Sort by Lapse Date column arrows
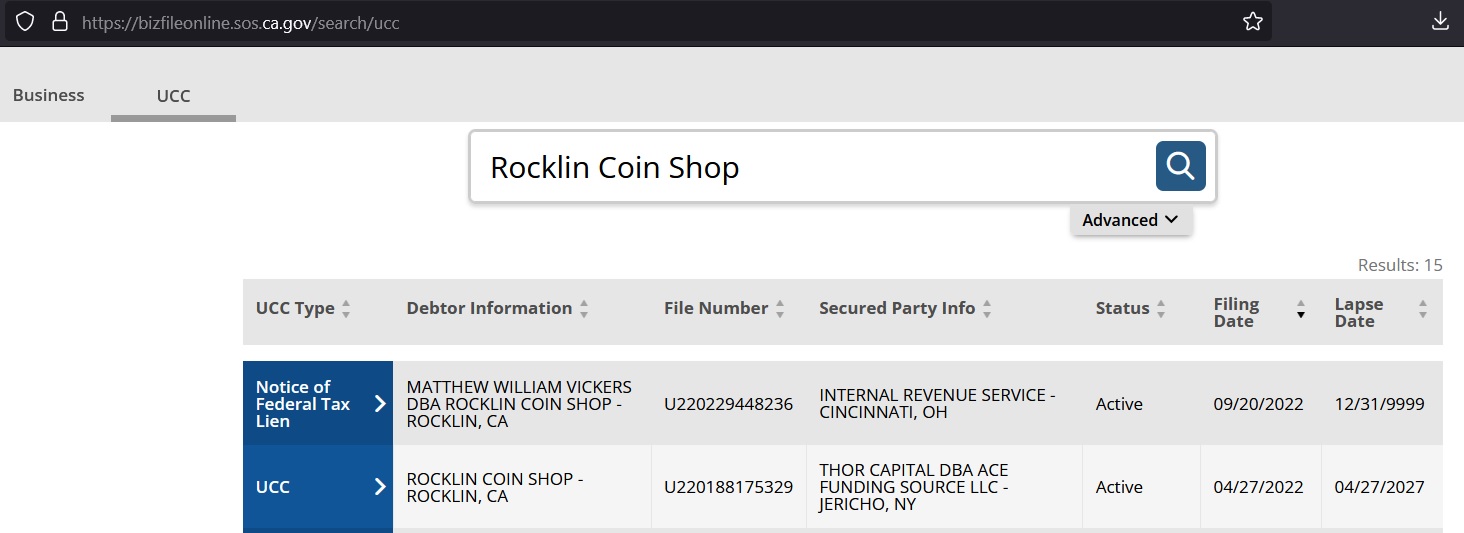This screenshot has width=1464, height=533. (x=1423, y=309)
